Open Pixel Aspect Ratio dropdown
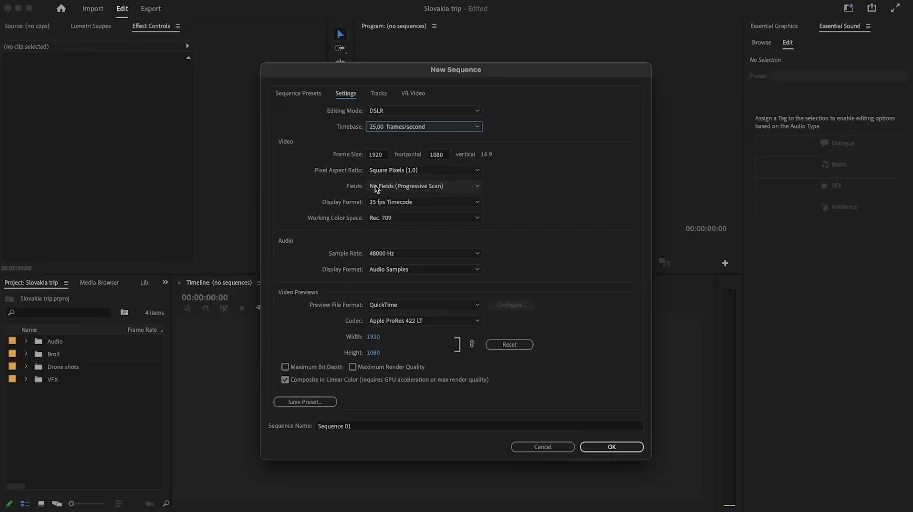Image resolution: width=913 pixels, height=512 pixels. [424, 170]
